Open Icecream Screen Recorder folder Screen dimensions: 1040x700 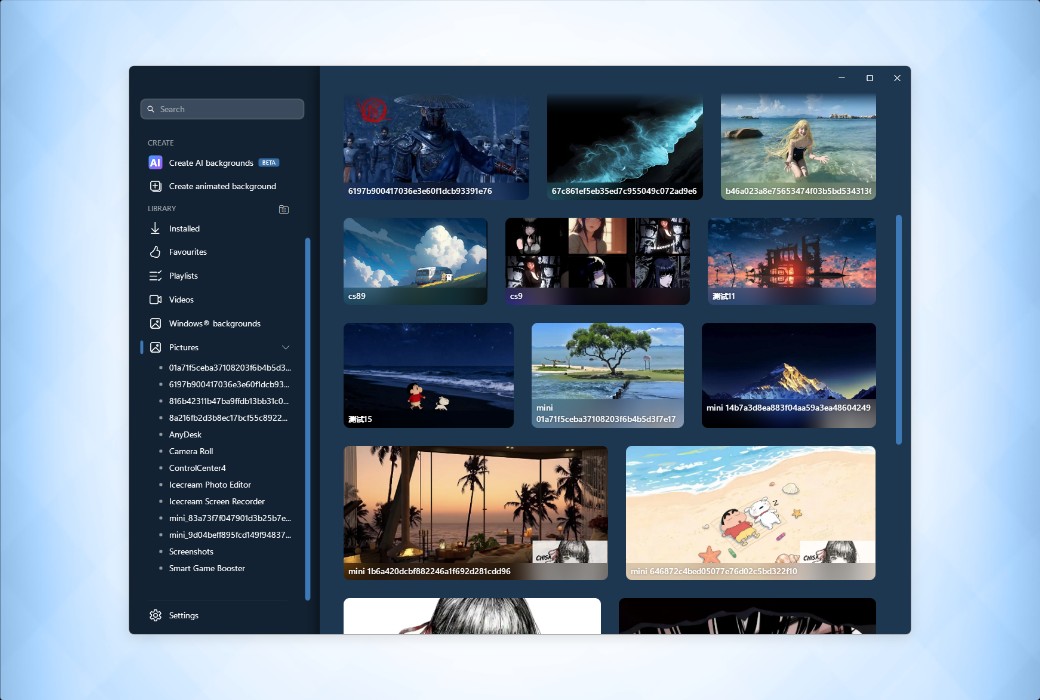click(217, 502)
